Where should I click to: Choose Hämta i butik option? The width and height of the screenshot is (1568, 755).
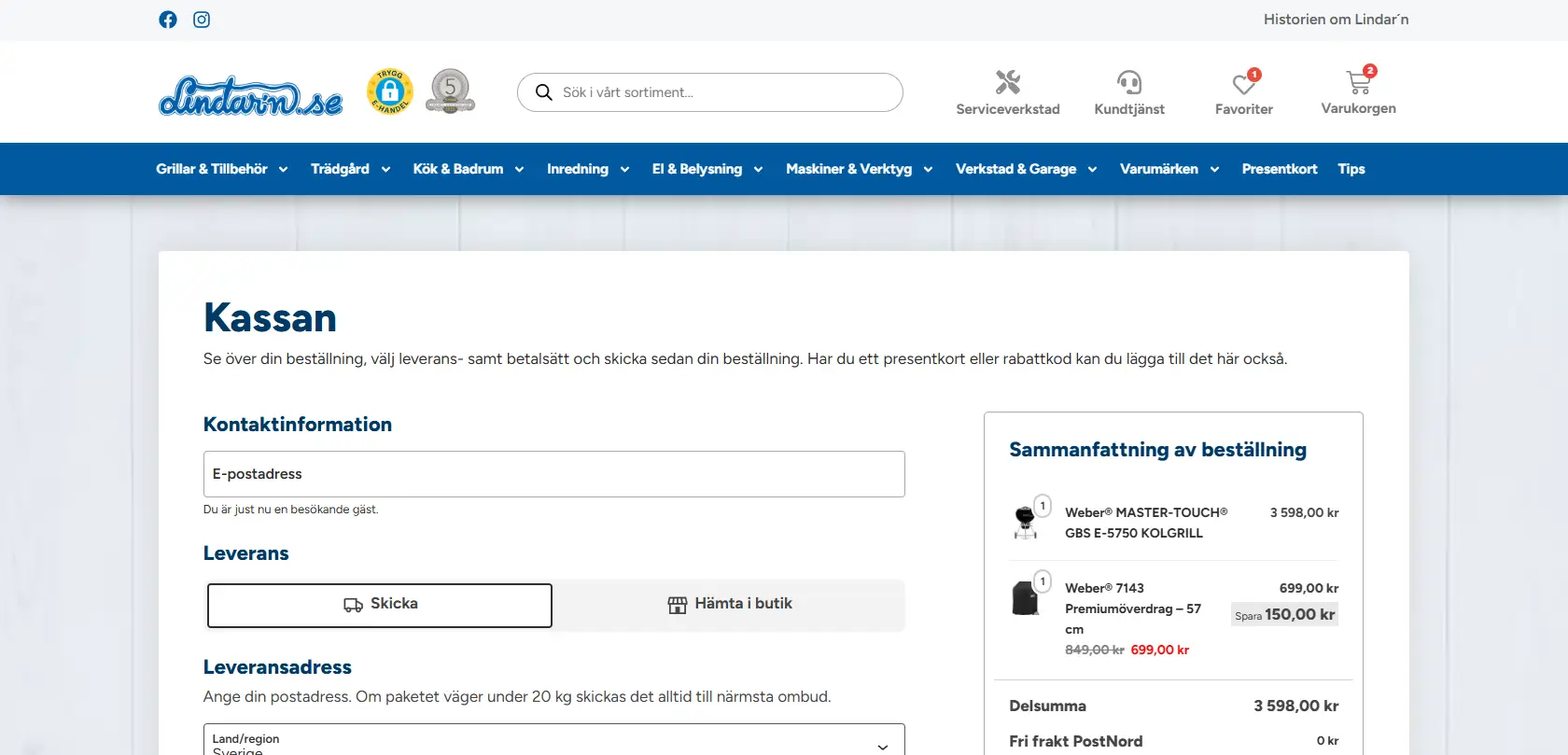pos(730,605)
